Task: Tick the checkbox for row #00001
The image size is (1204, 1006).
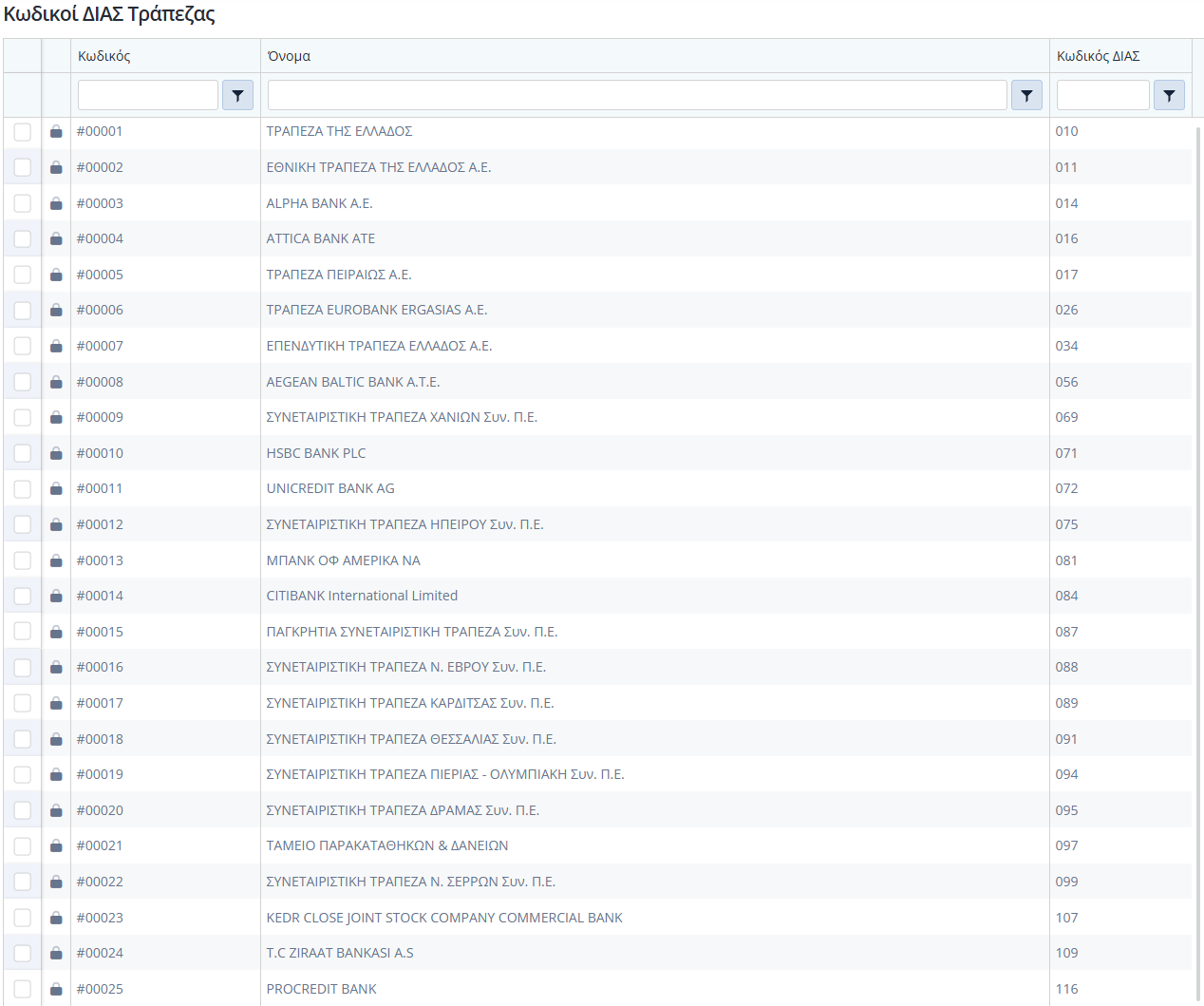Action: pyautogui.click(x=23, y=132)
